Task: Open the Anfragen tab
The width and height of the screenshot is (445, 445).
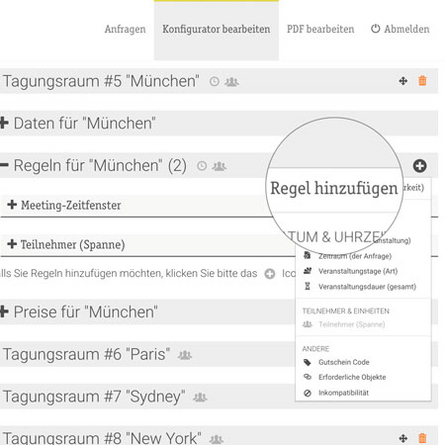Action: click(125, 29)
